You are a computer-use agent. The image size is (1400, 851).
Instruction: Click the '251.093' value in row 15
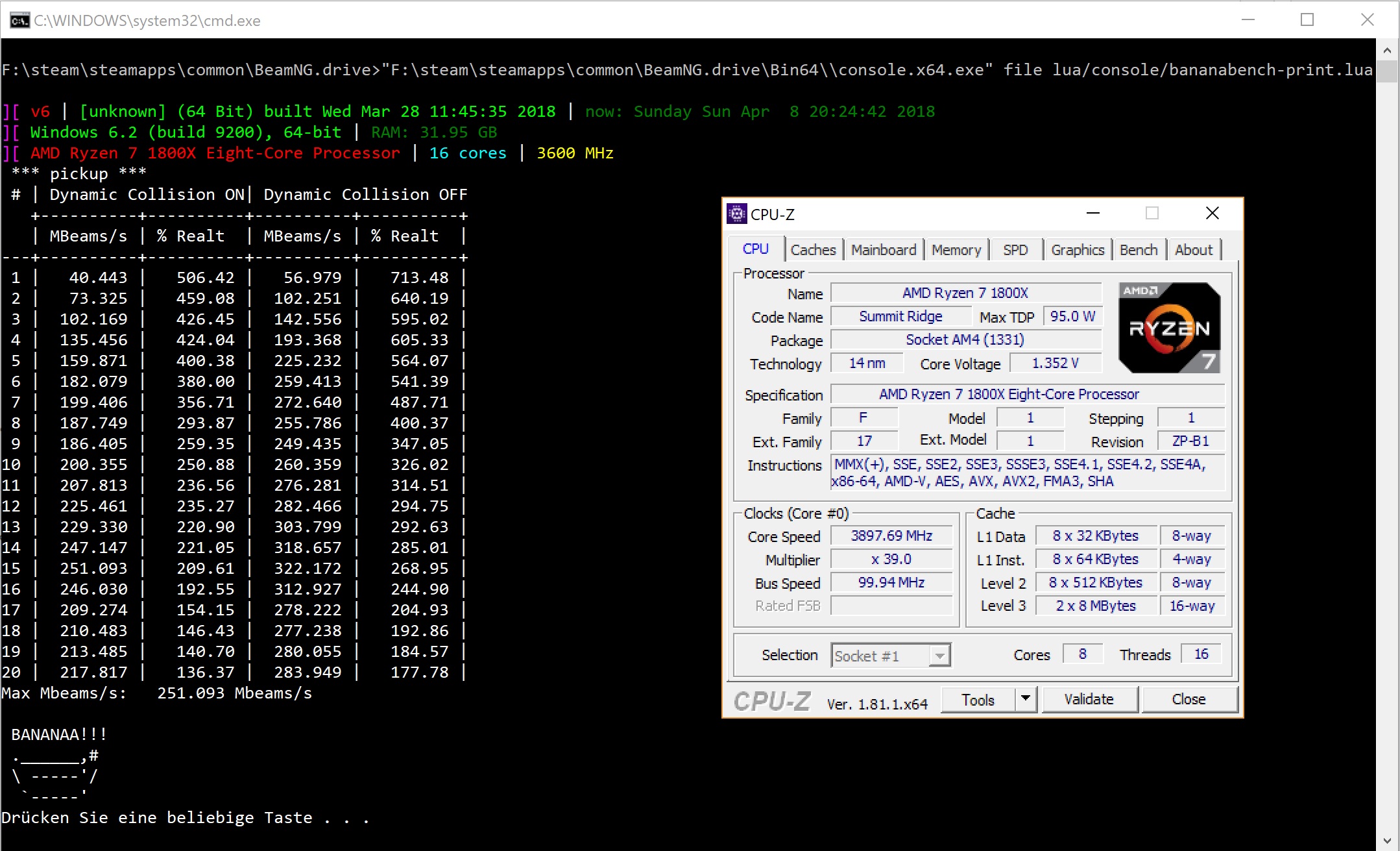pyautogui.click(x=94, y=569)
